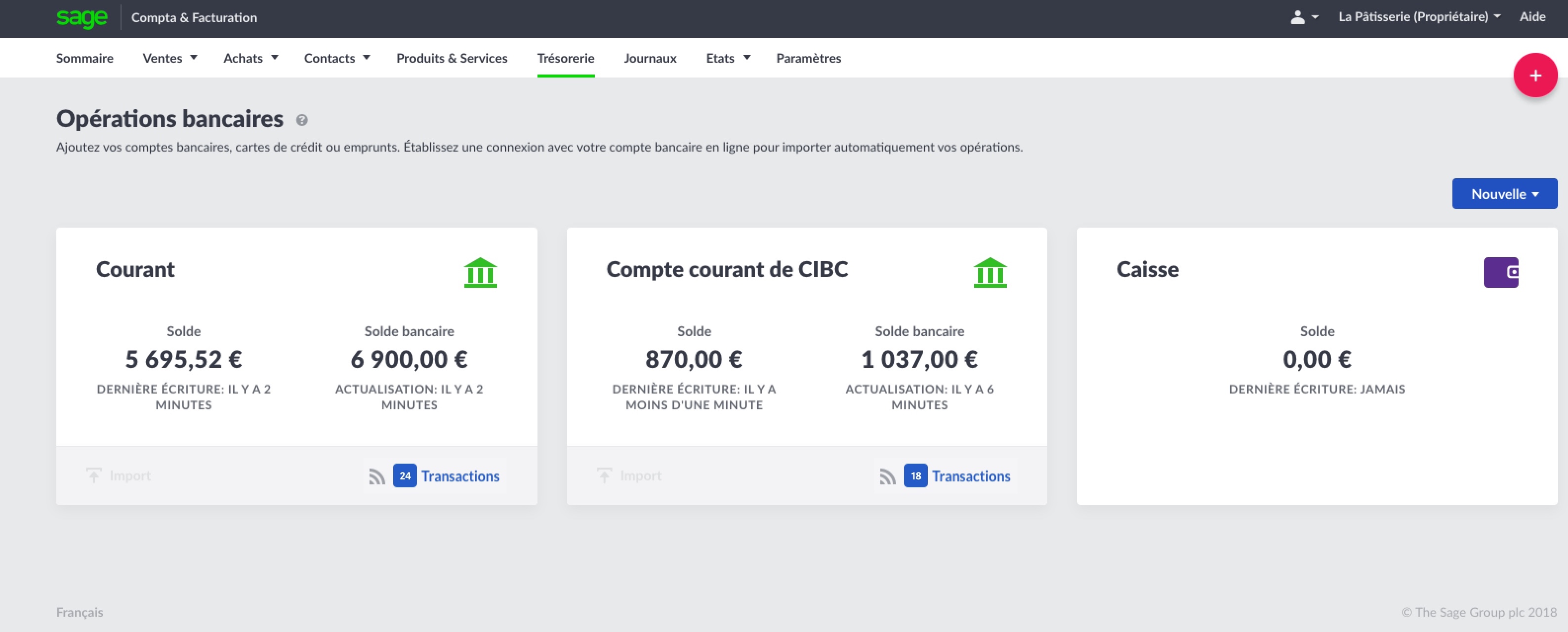Expand the Achats menu
The width and height of the screenshot is (1568, 632).
(250, 58)
